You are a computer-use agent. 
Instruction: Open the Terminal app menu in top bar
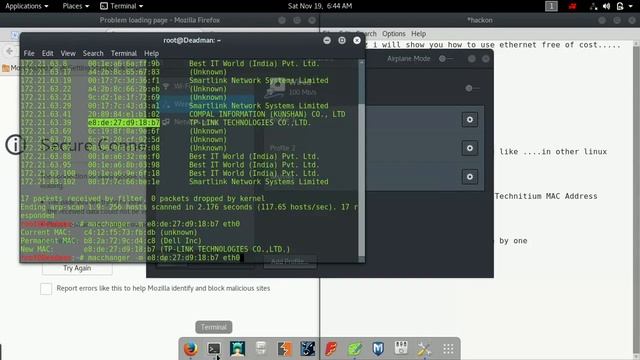pyautogui.click(x=122, y=6)
